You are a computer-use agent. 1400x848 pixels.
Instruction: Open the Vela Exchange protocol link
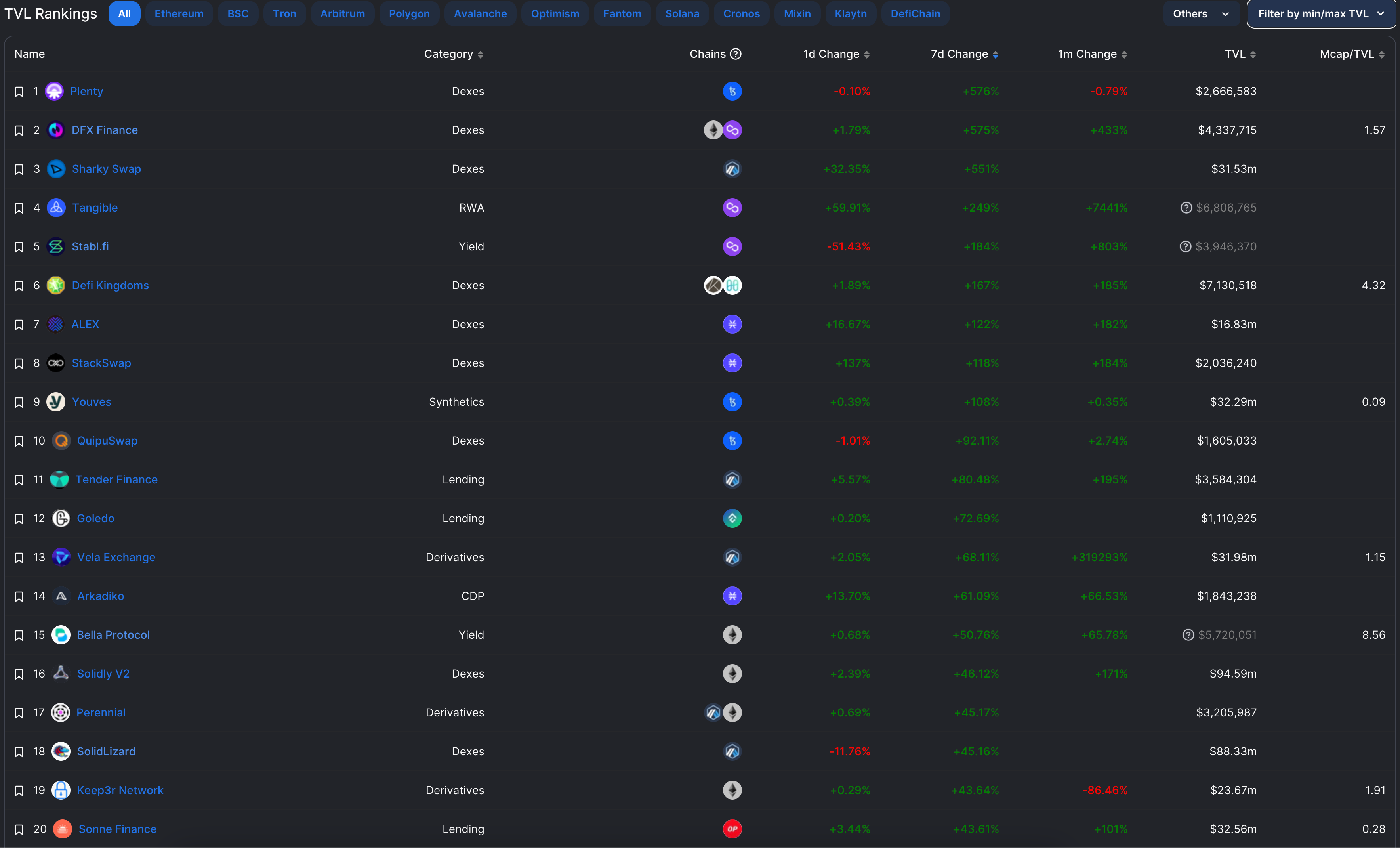coord(116,557)
